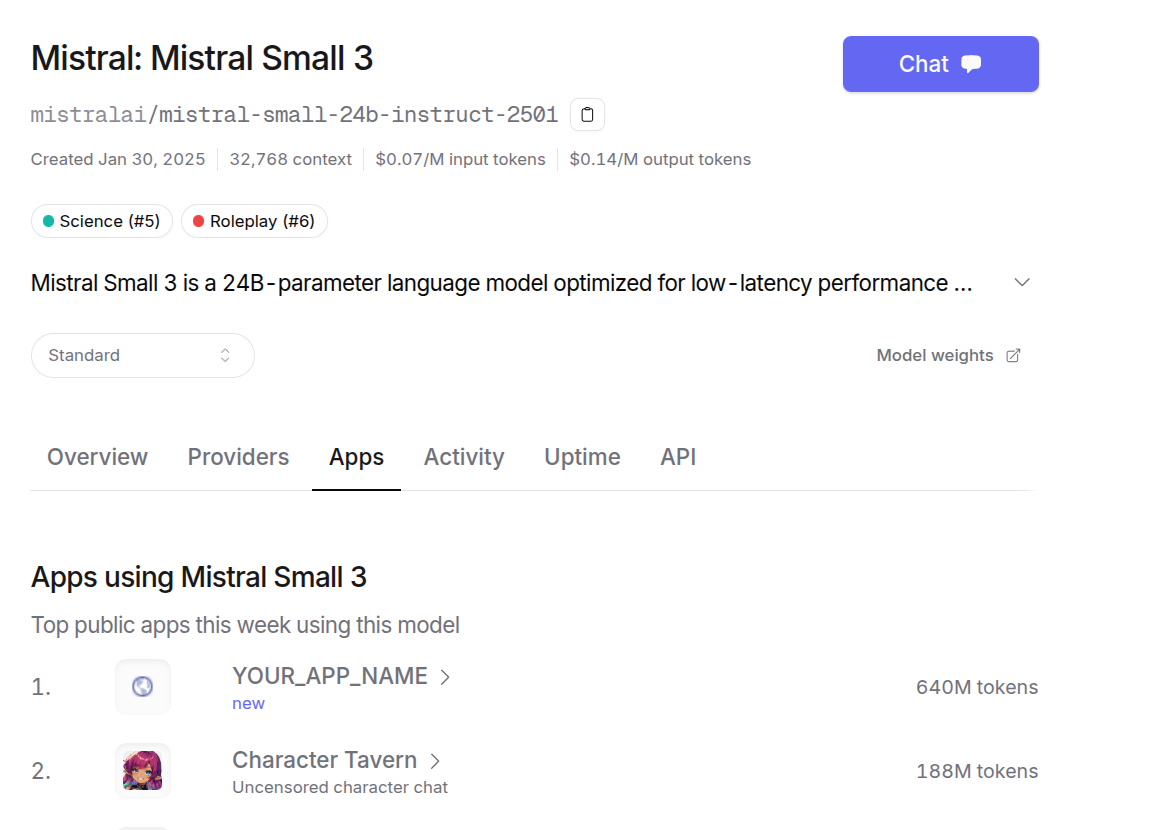Click the "640M tokens" value
Image resolution: width=1160 pixels, height=830 pixels.
(977, 687)
